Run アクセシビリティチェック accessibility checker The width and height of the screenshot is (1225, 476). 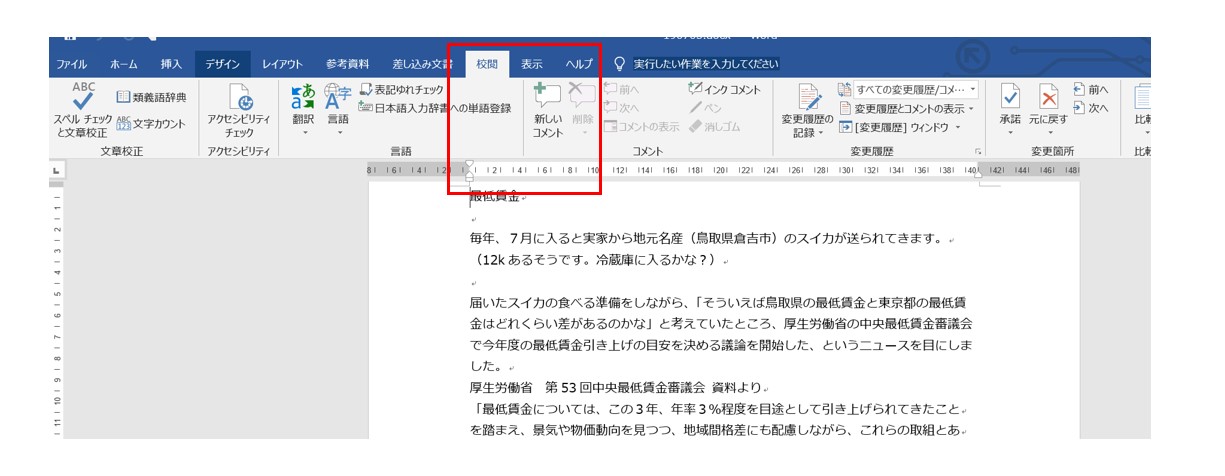pos(239,111)
